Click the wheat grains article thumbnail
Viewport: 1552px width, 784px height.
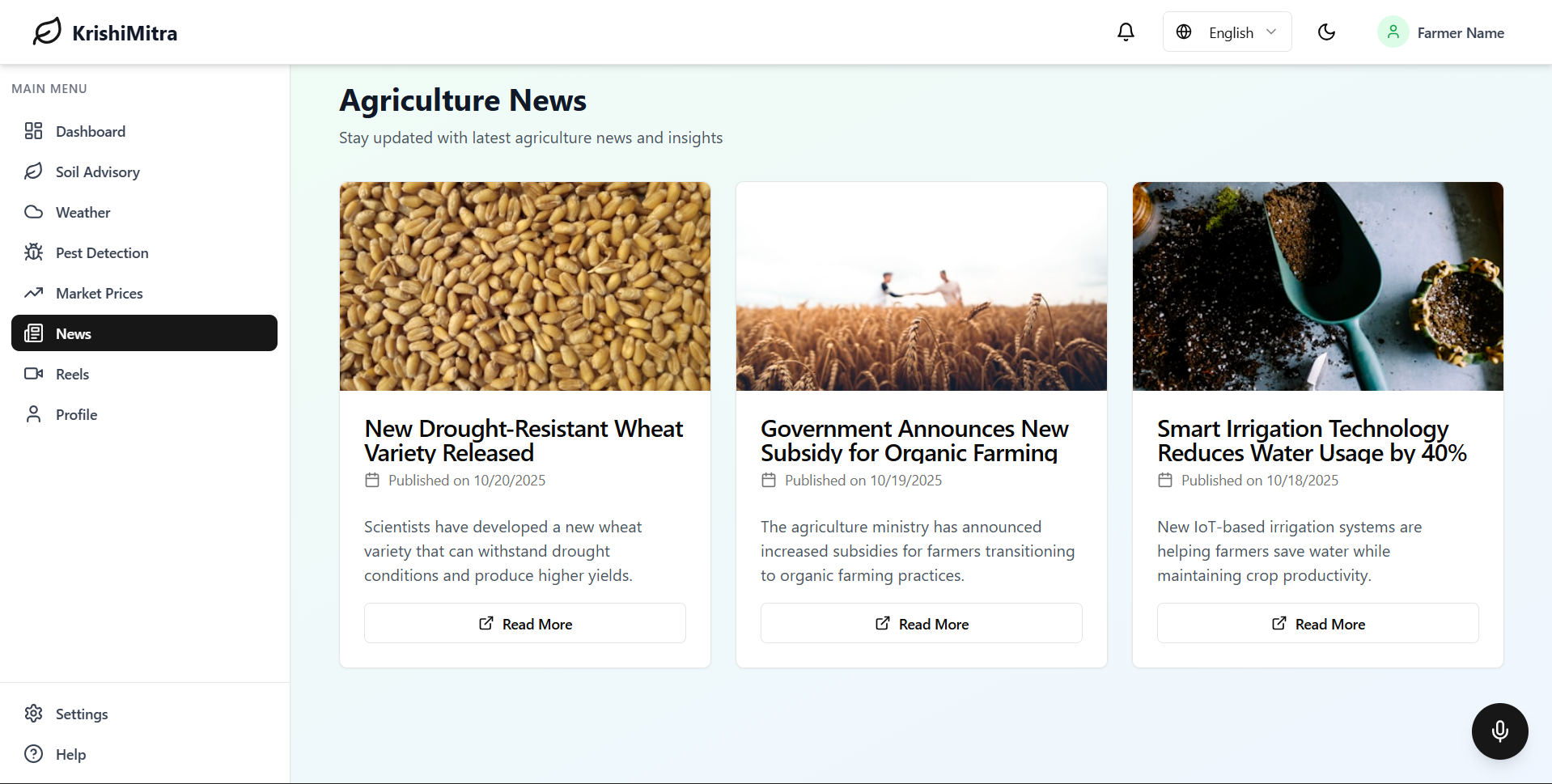point(524,286)
